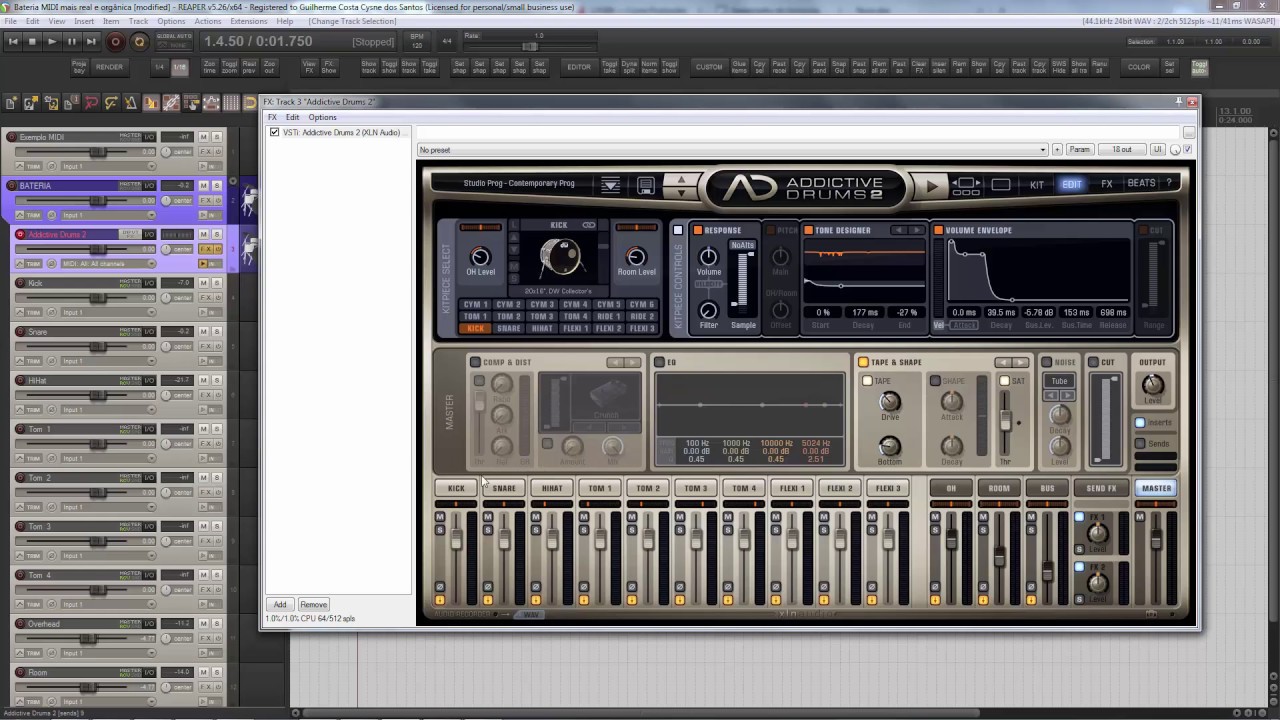Open the Edit menu in FX window
This screenshot has height=720, width=1280.
click(x=292, y=117)
